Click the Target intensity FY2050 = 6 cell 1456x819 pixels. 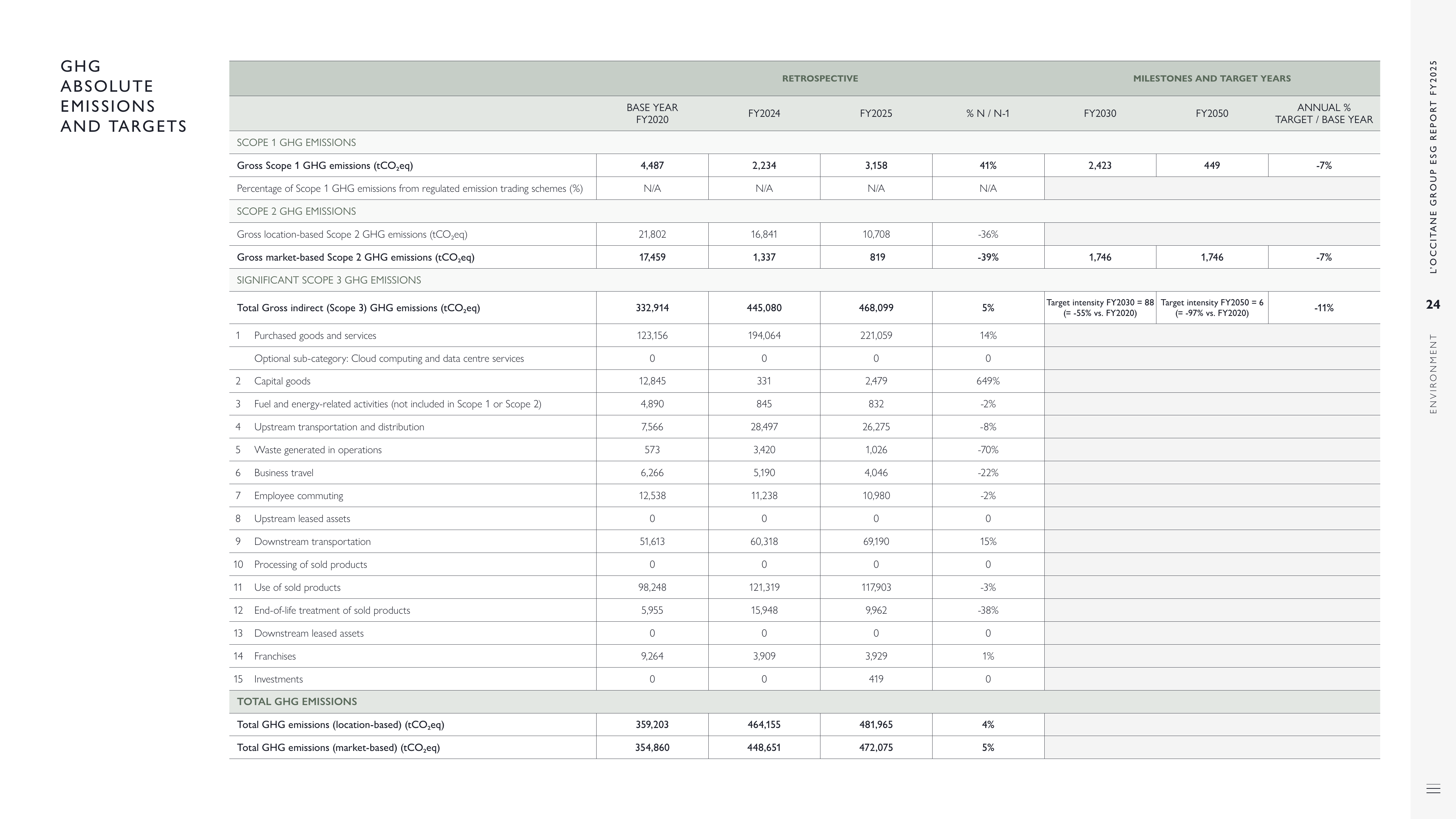1212,308
